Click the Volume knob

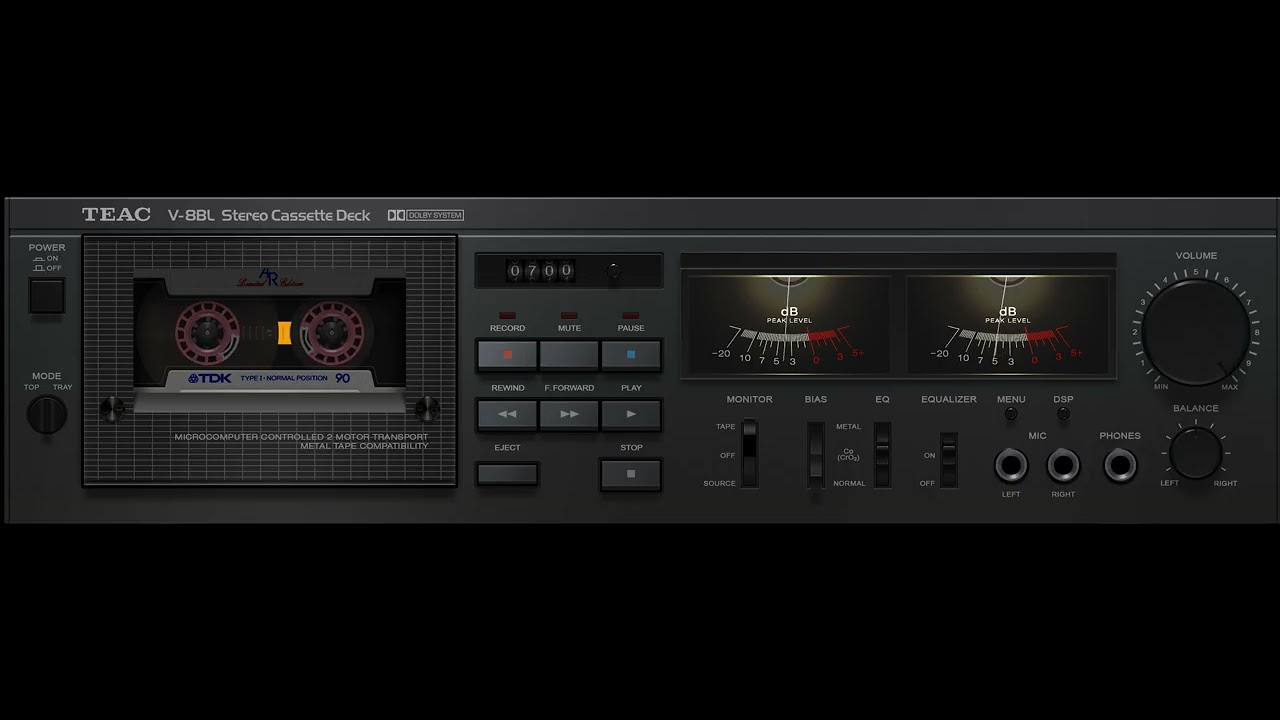point(1196,332)
